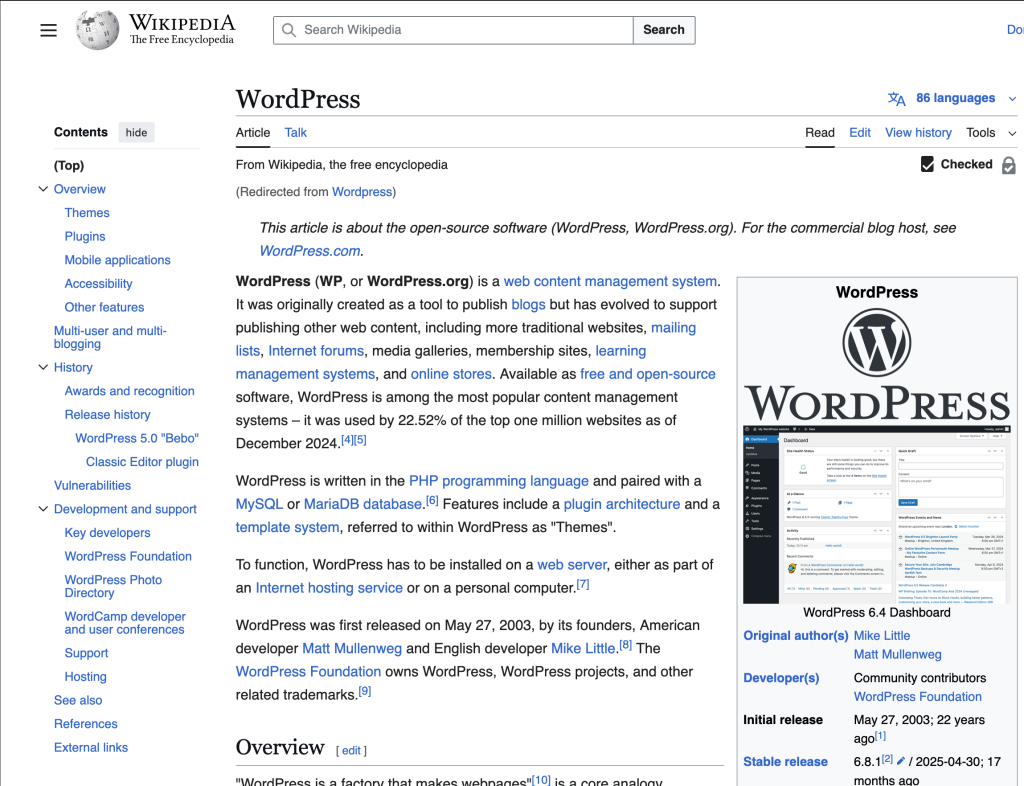Open the WordPress.com hatnote link
Viewport: 1024px width, 786px height.
pos(310,251)
